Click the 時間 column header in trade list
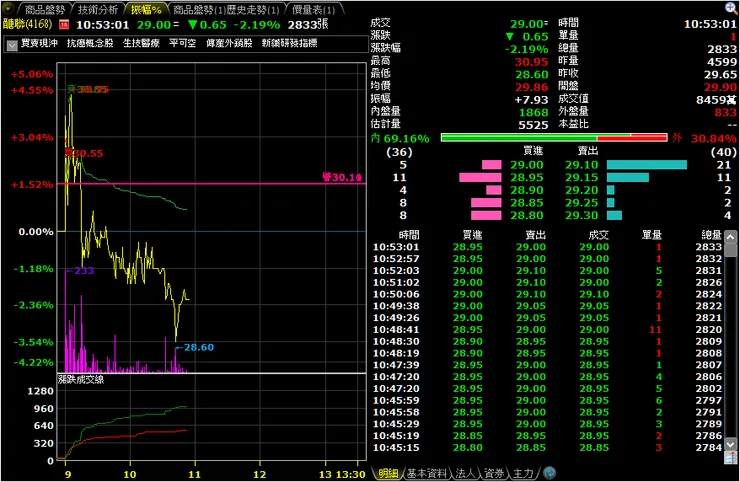 (409, 235)
